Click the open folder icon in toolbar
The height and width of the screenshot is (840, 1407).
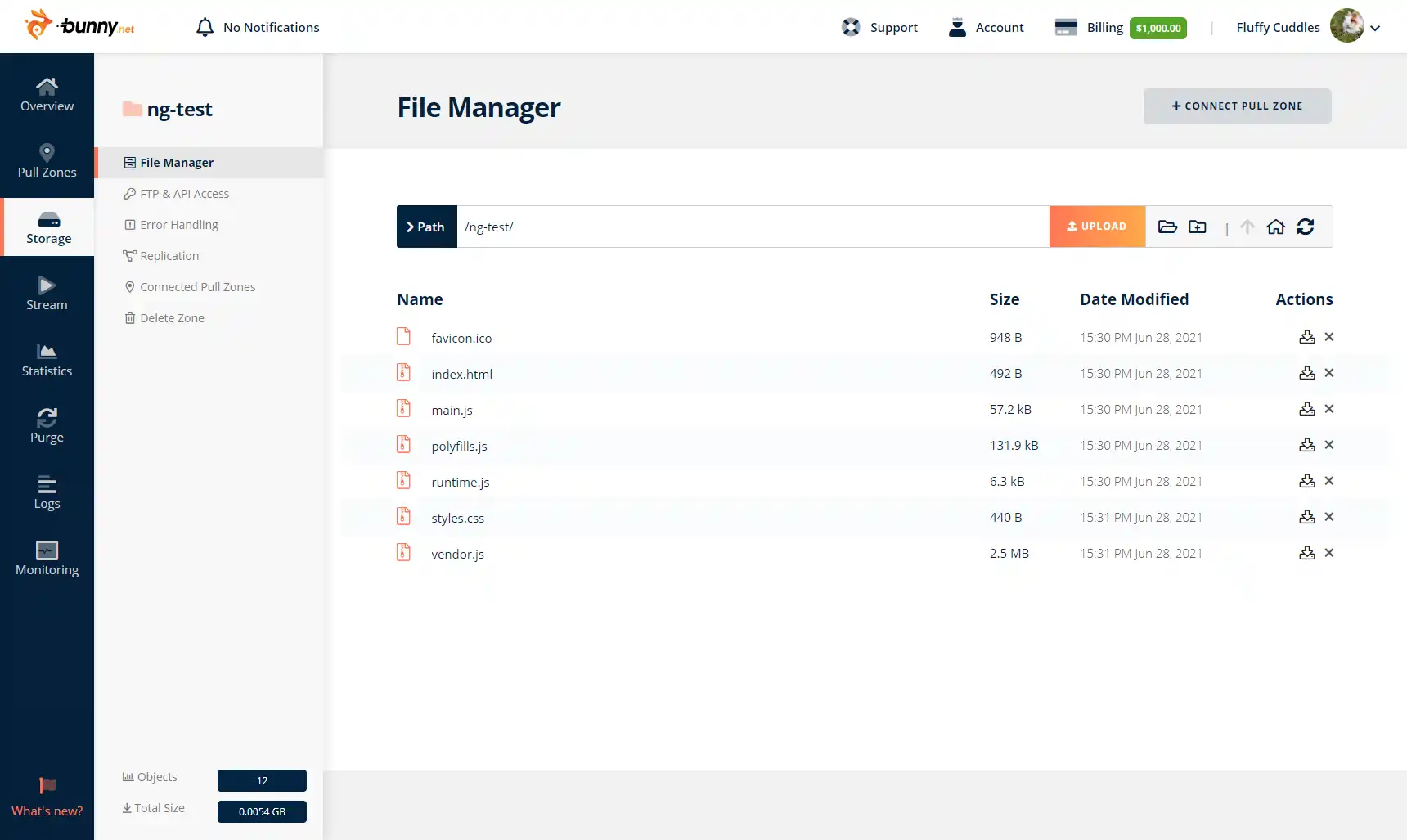pyautogui.click(x=1167, y=227)
